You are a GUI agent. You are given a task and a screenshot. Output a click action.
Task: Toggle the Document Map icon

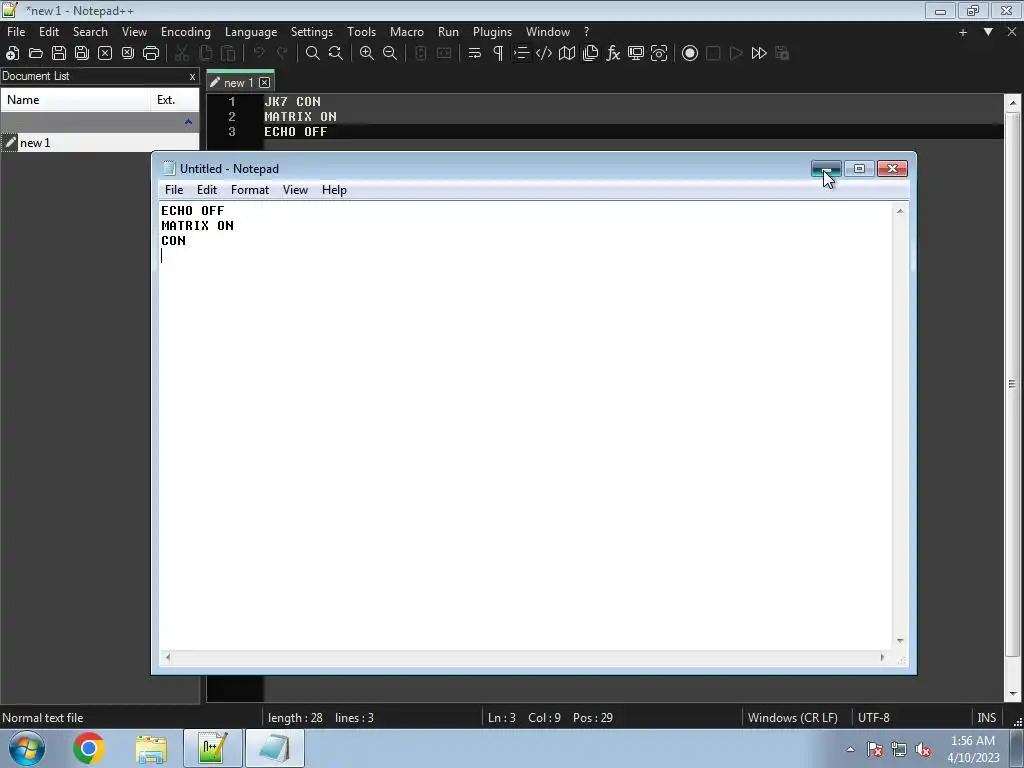point(567,54)
